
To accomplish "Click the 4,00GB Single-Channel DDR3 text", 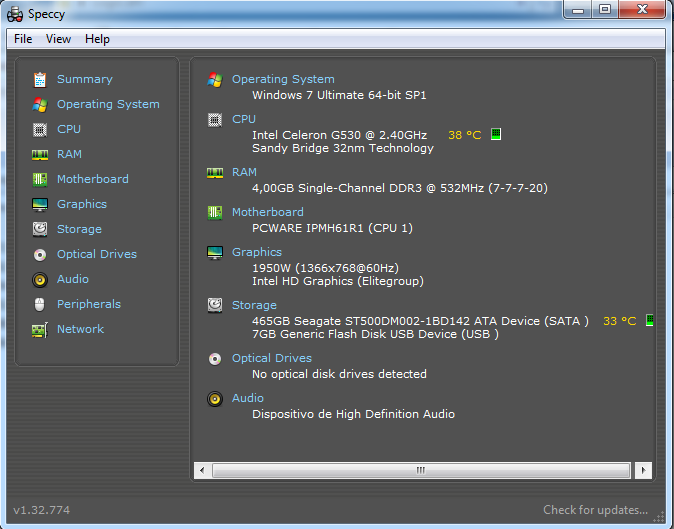I will [x=400, y=188].
